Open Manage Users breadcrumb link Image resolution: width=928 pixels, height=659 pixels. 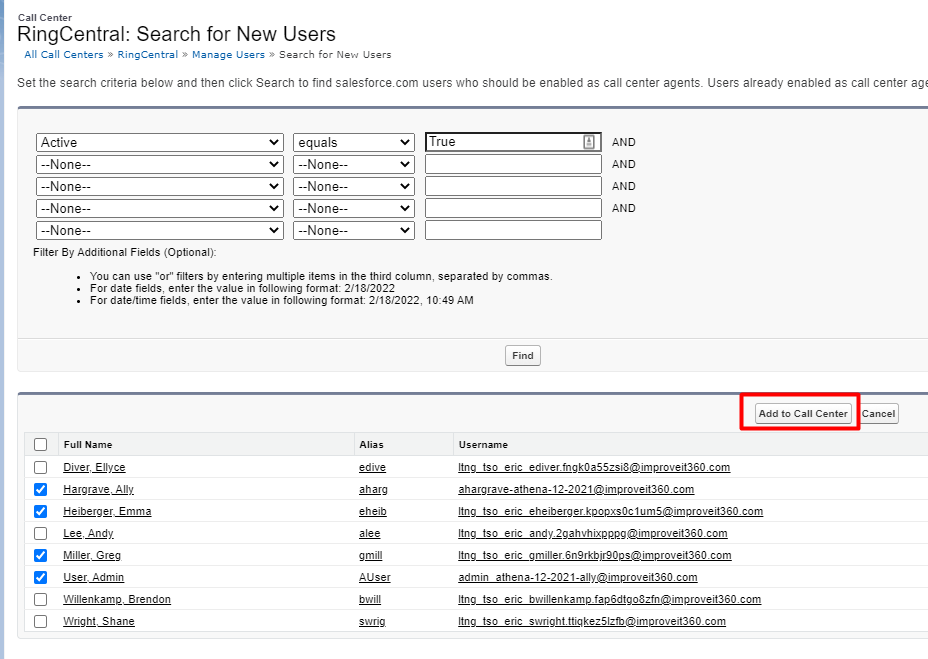click(x=228, y=54)
